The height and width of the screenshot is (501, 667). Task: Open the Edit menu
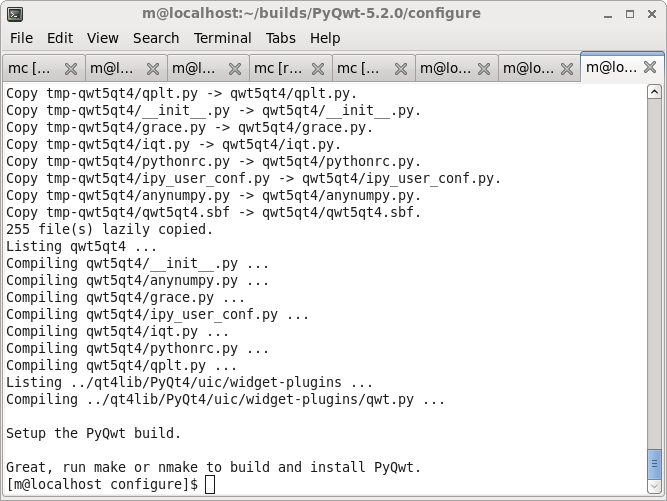[x=60, y=38]
